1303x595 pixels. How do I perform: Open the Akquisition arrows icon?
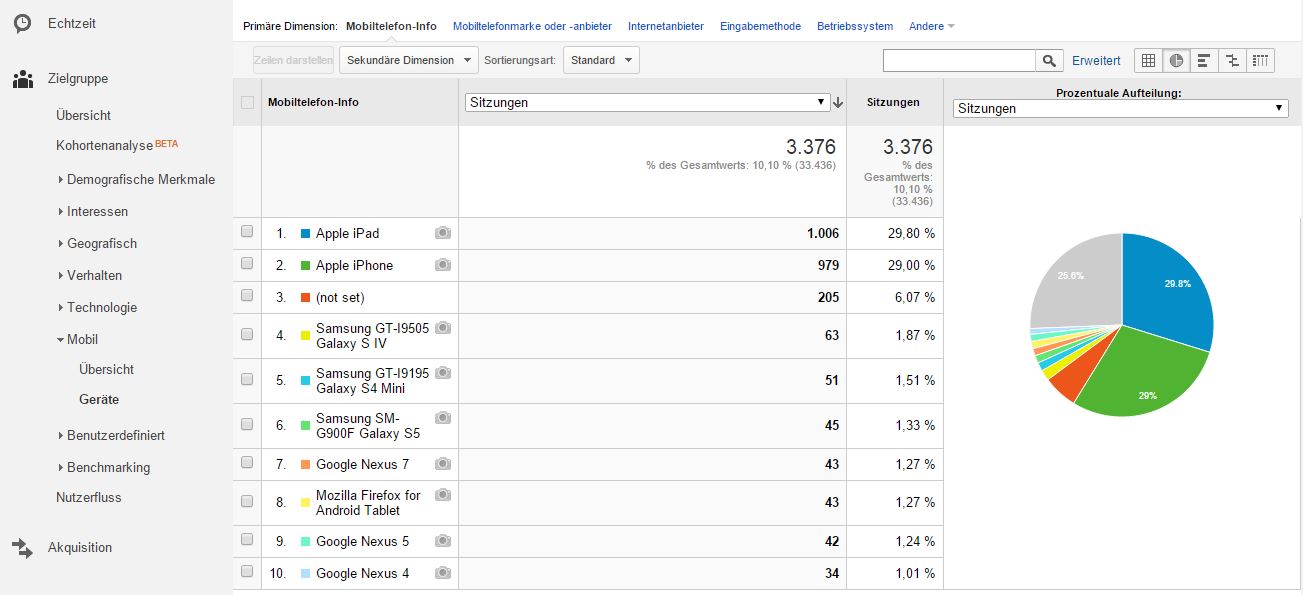coord(22,547)
